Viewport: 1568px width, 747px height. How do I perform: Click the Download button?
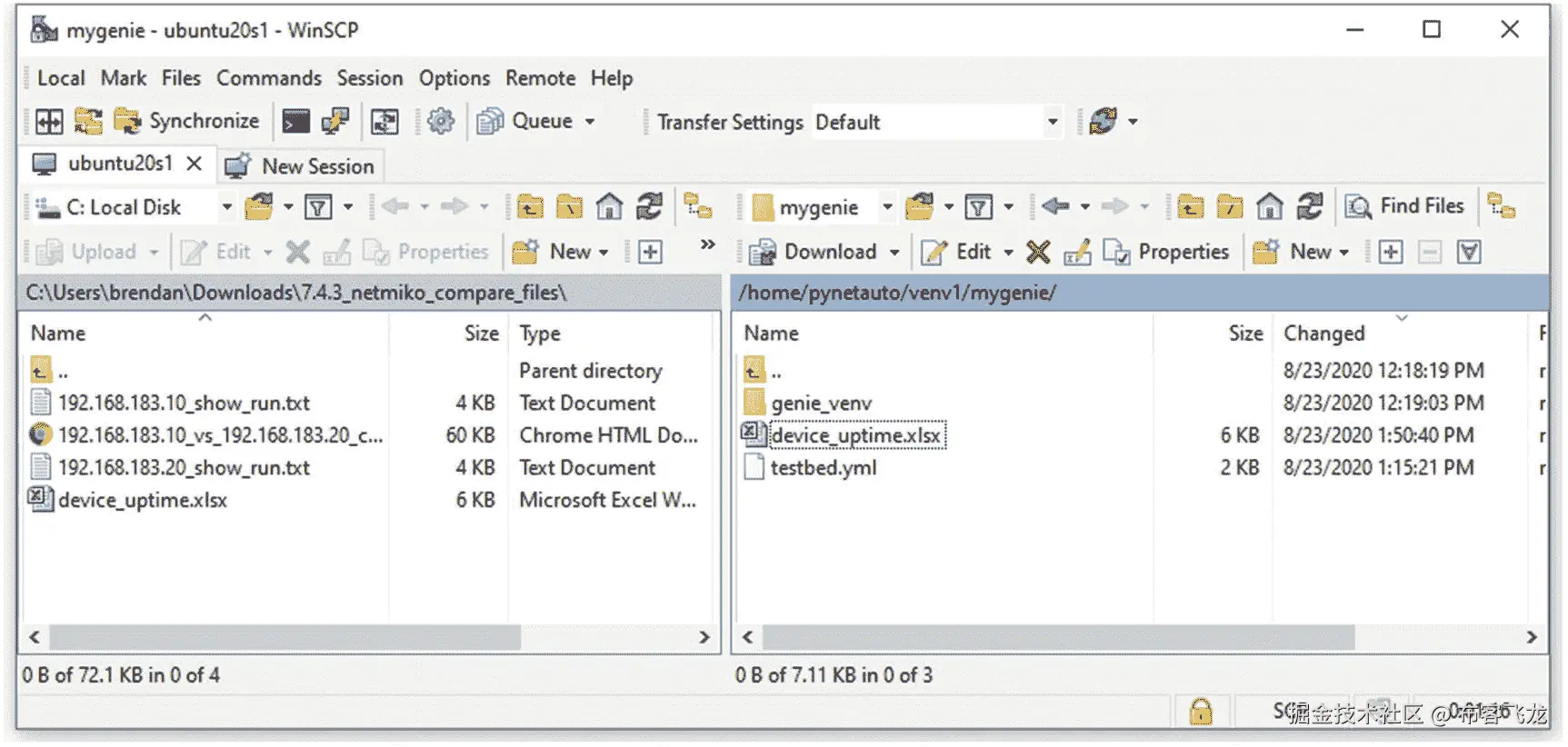[x=813, y=252]
